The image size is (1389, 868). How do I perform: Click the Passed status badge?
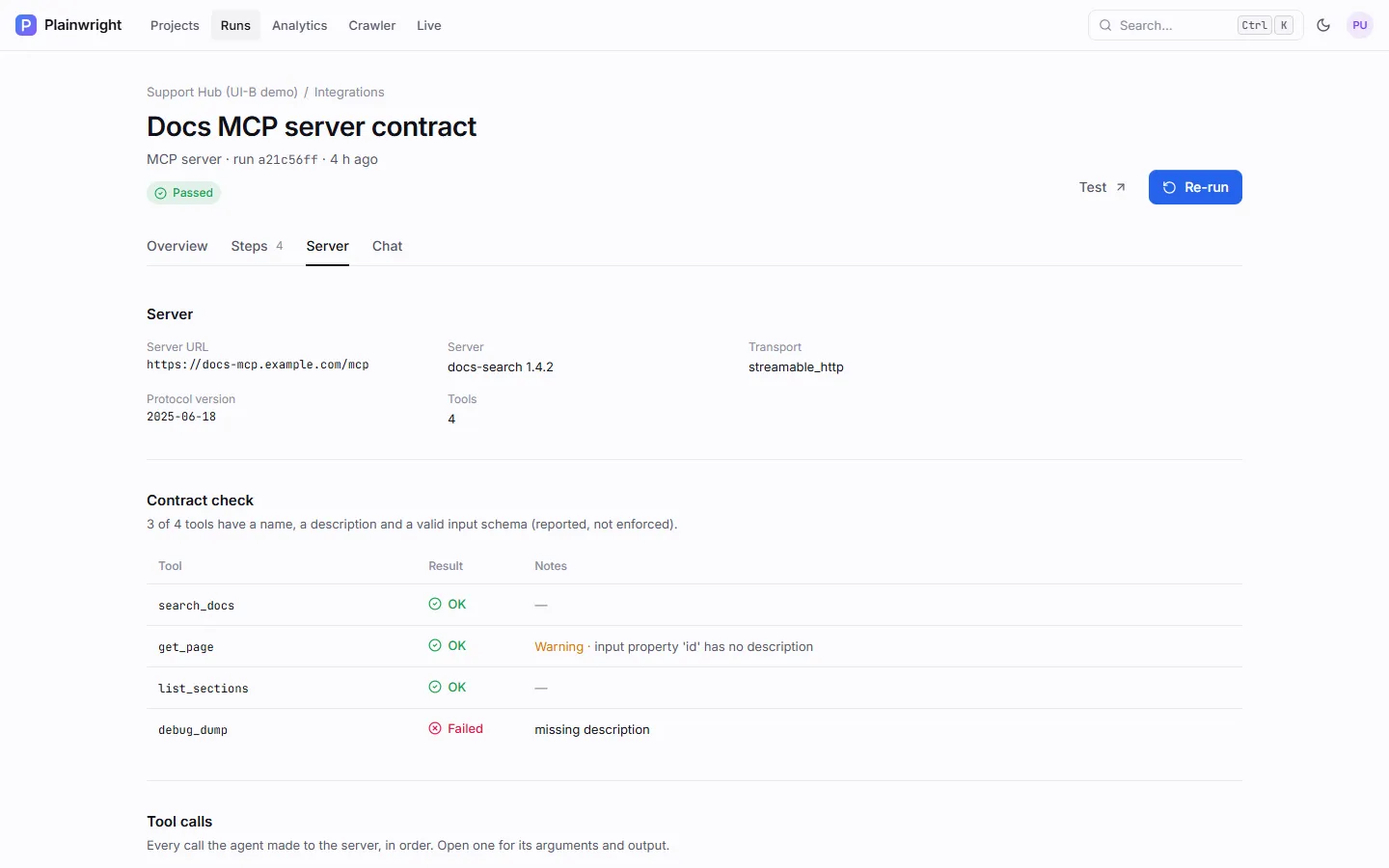tap(183, 193)
